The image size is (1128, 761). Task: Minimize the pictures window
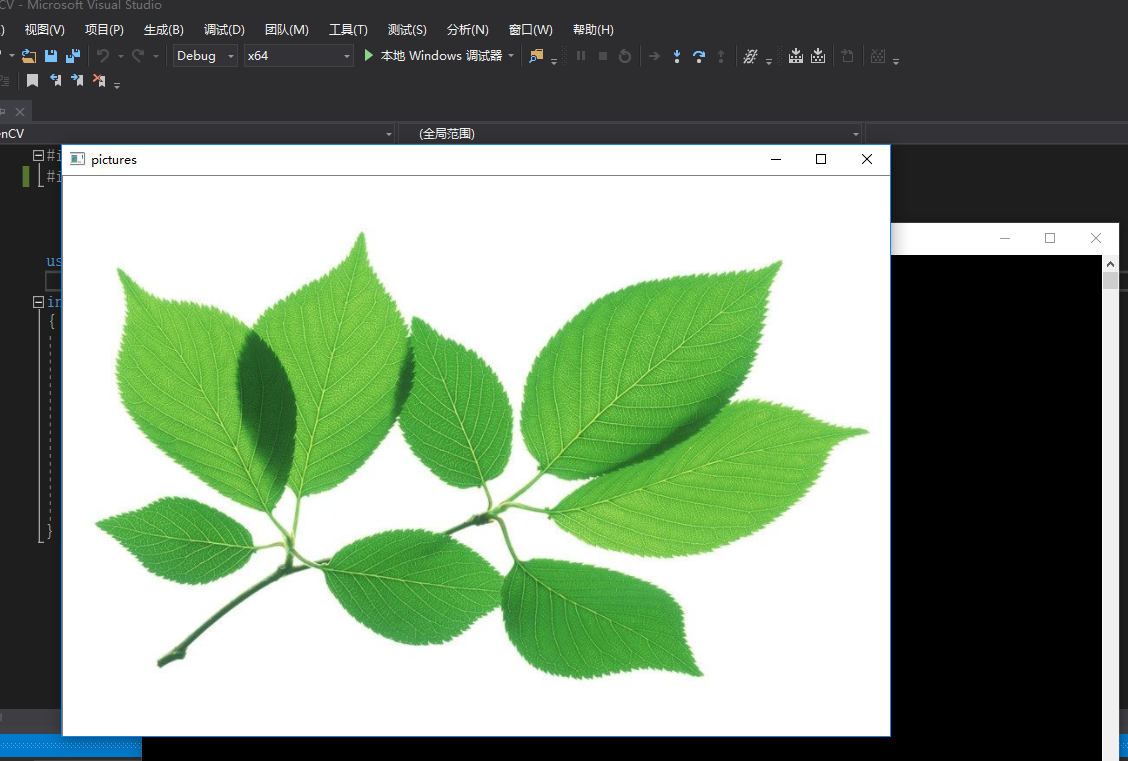click(x=776, y=159)
